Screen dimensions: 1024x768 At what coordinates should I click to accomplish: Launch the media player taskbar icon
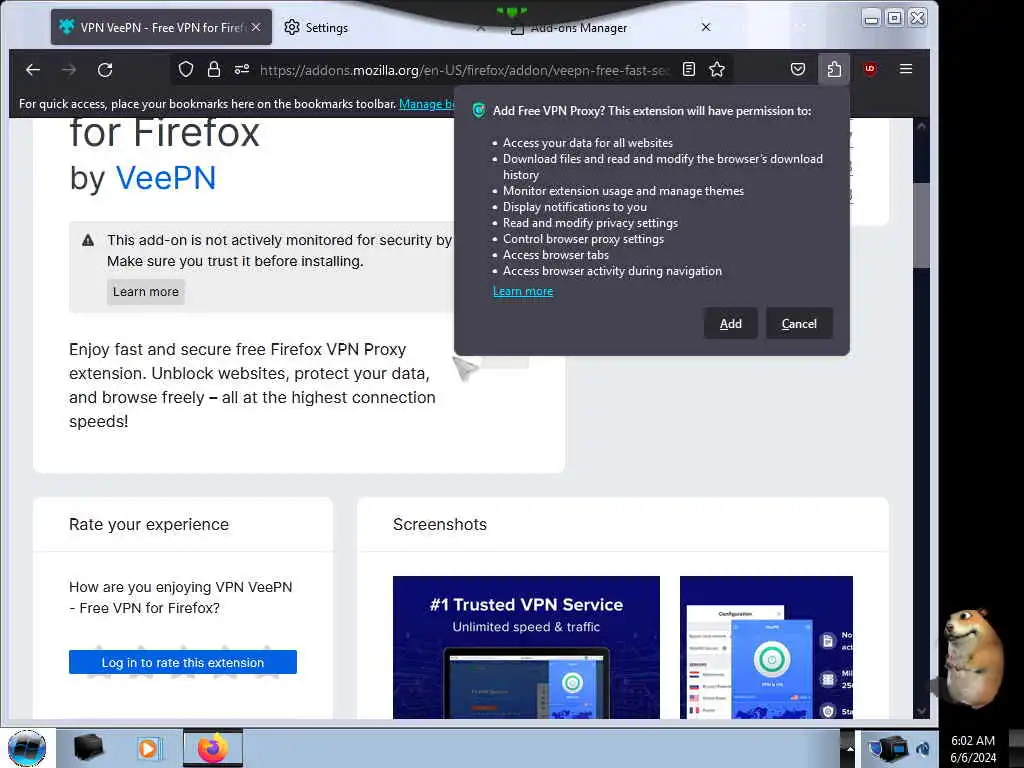pos(148,748)
